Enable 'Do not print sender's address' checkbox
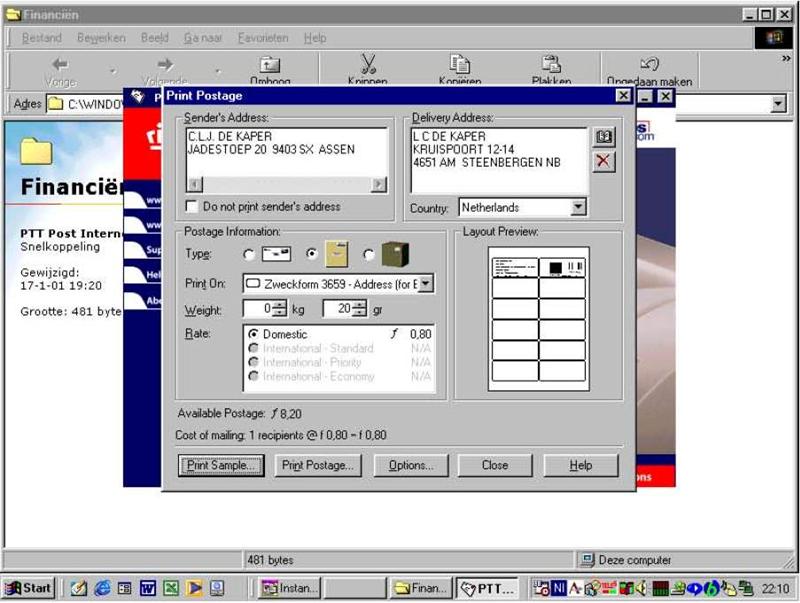Screen dimensions: 800x603 click(x=193, y=207)
